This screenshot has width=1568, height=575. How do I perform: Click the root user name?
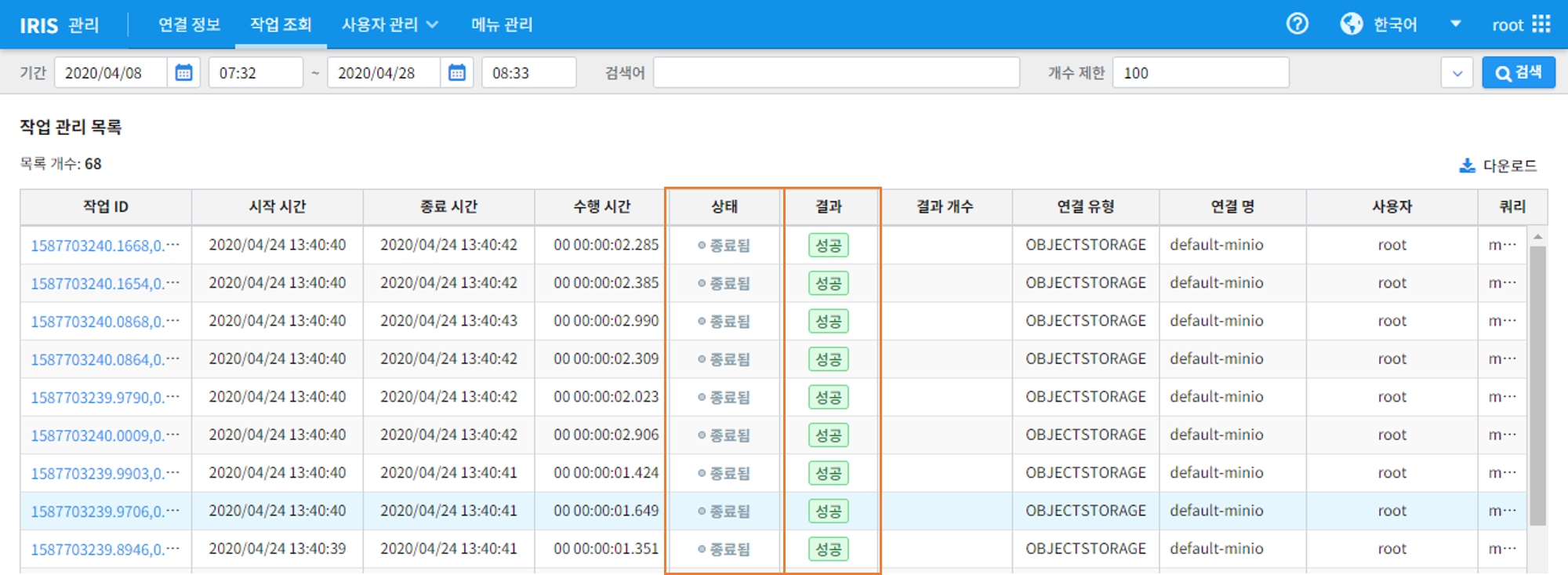pyautogui.click(x=1508, y=25)
